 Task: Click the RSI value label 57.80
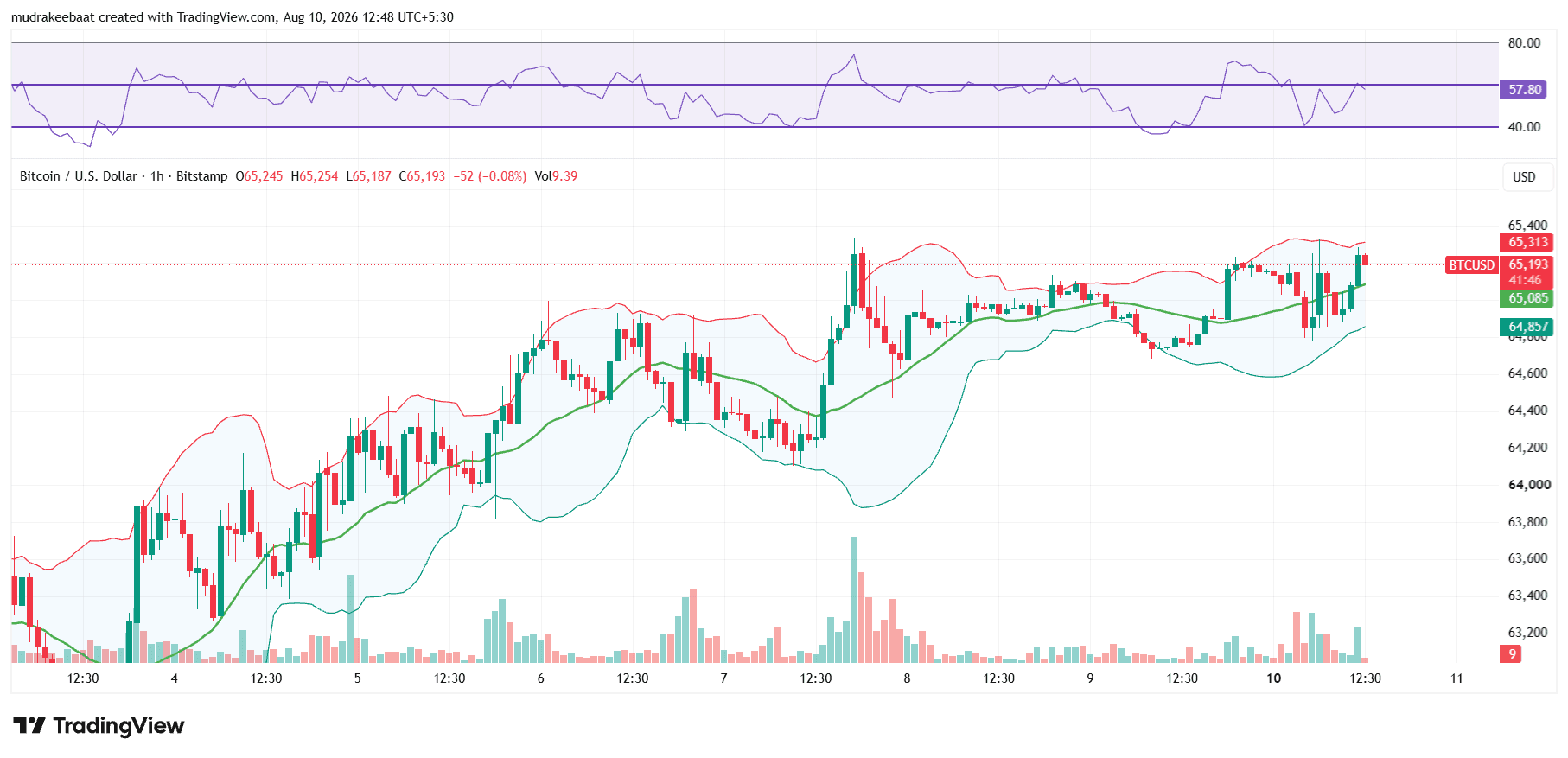1525,89
